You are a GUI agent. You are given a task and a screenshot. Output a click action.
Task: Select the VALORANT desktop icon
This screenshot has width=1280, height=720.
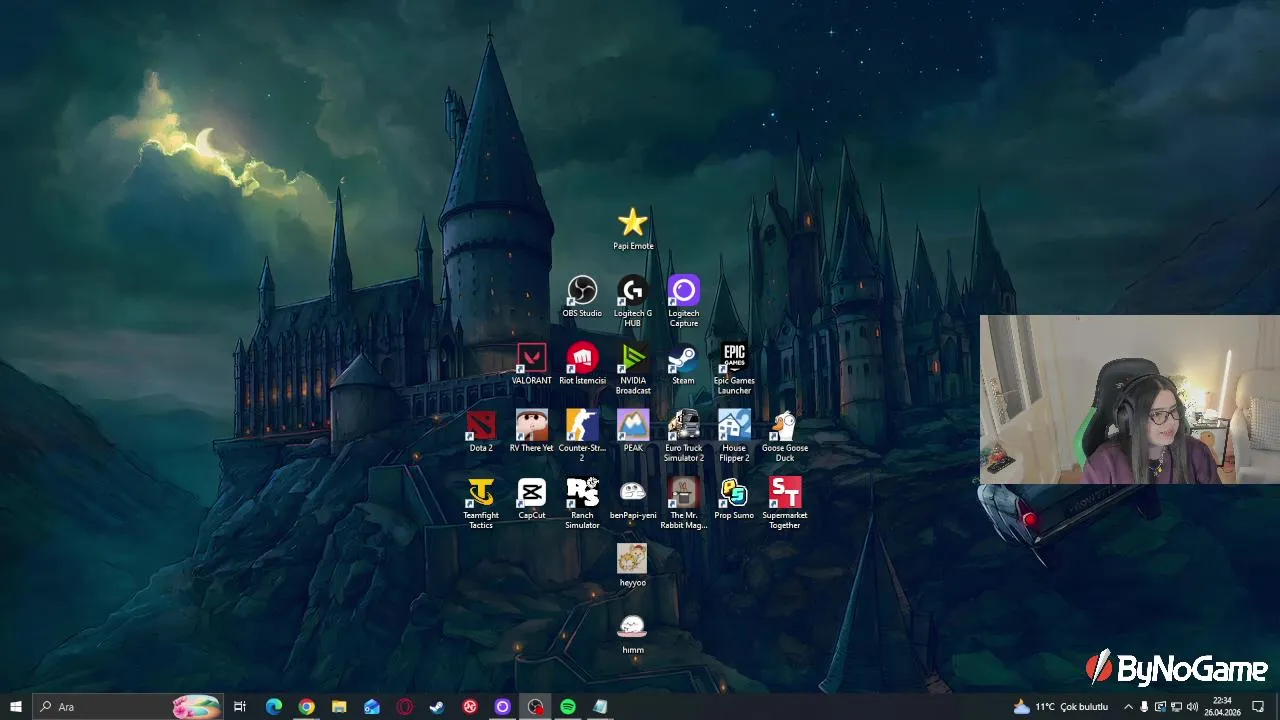[532, 364]
